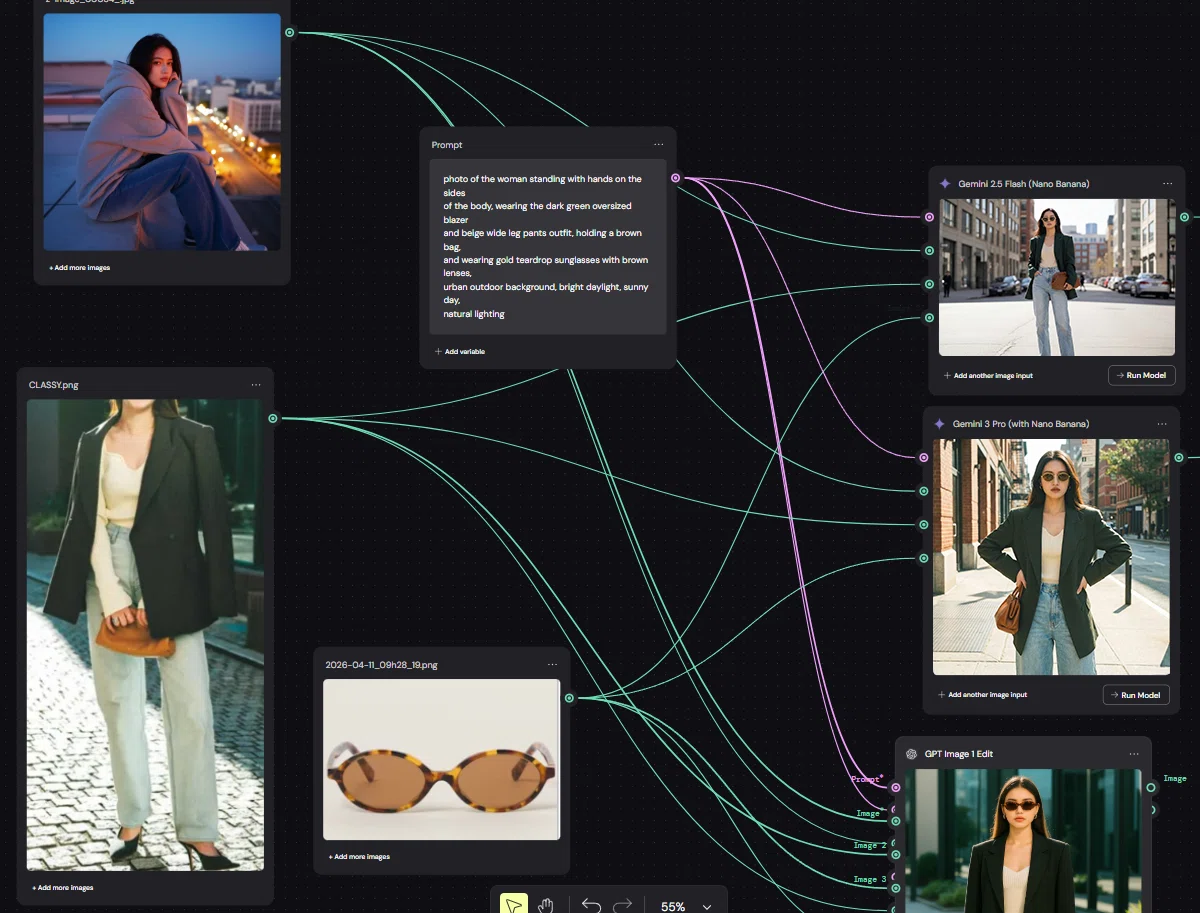
Task: Select the CLASSY.png outfit image
Action: click(145, 635)
